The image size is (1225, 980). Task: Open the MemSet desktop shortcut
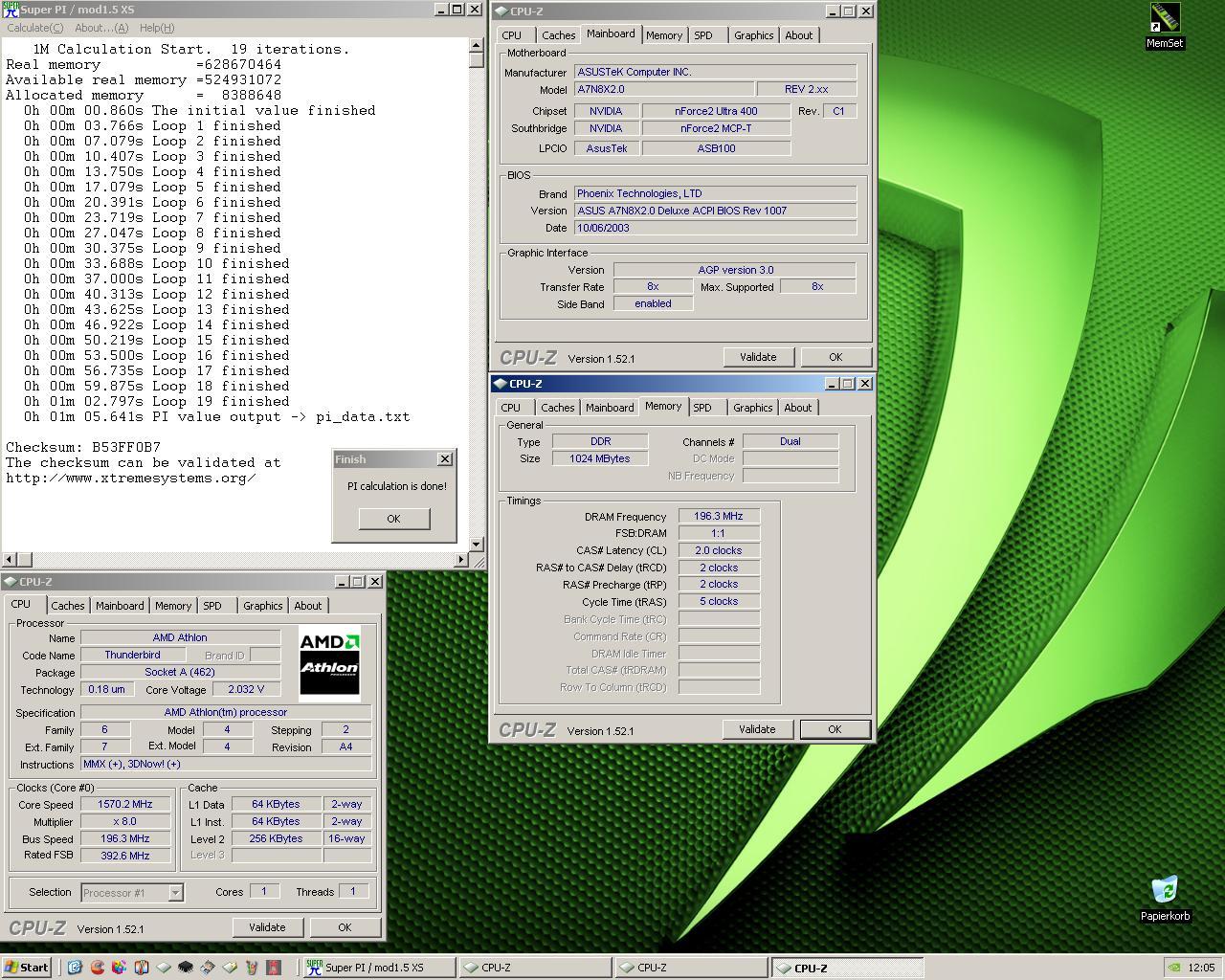click(x=1164, y=26)
